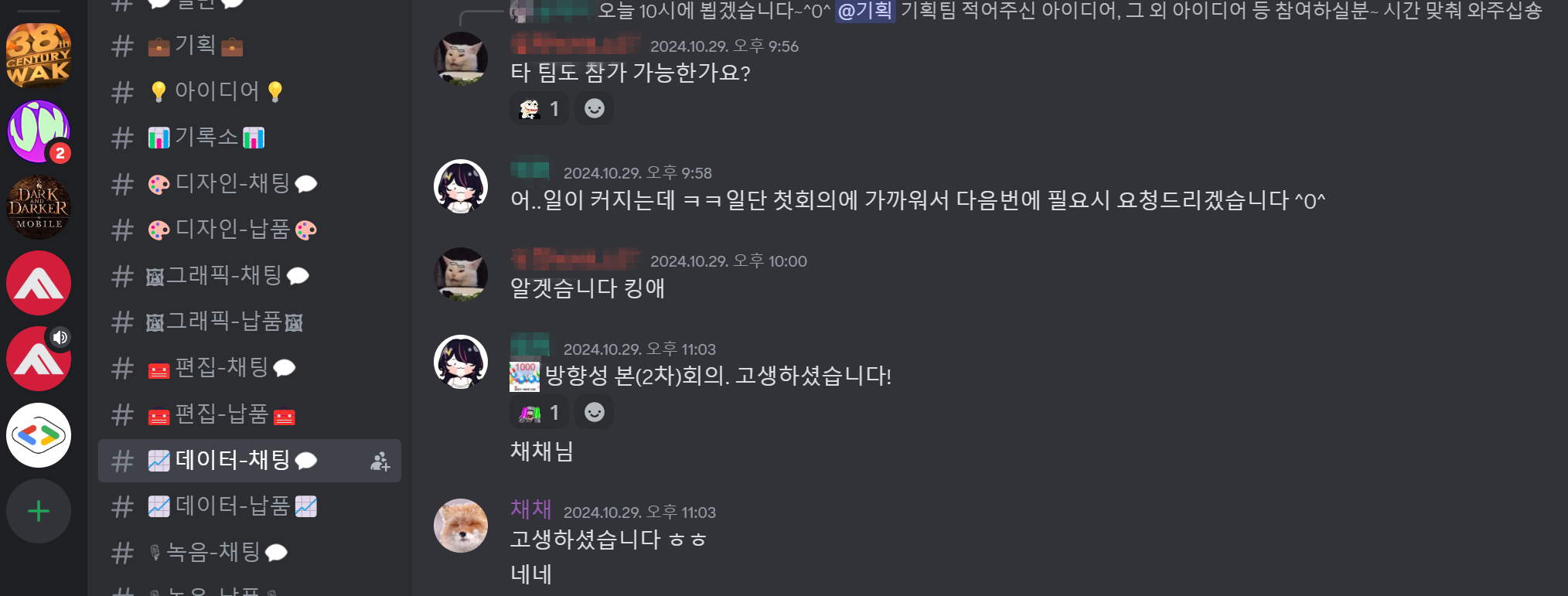The height and width of the screenshot is (596, 1568).
Task: Add a reaction under the 방향성 본(2차)회의 message
Action: pyautogui.click(x=594, y=412)
